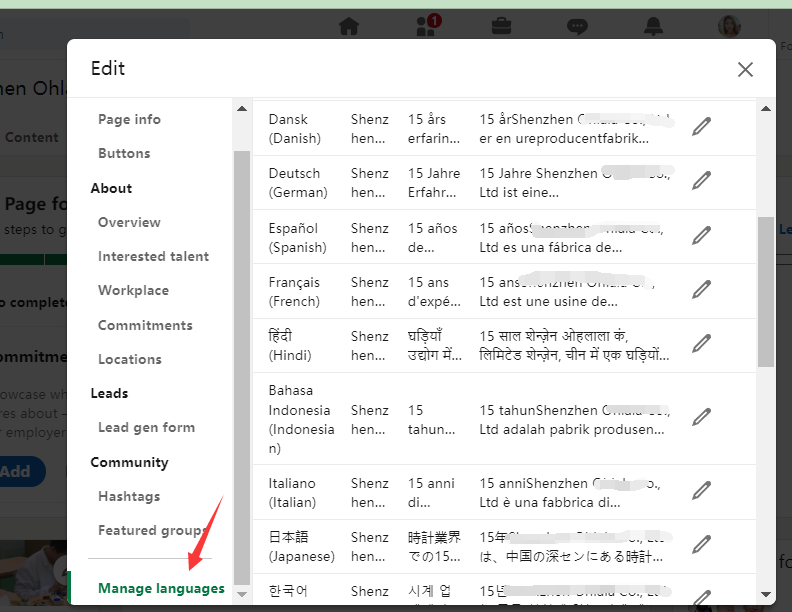Open the Page info section

click(x=129, y=120)
